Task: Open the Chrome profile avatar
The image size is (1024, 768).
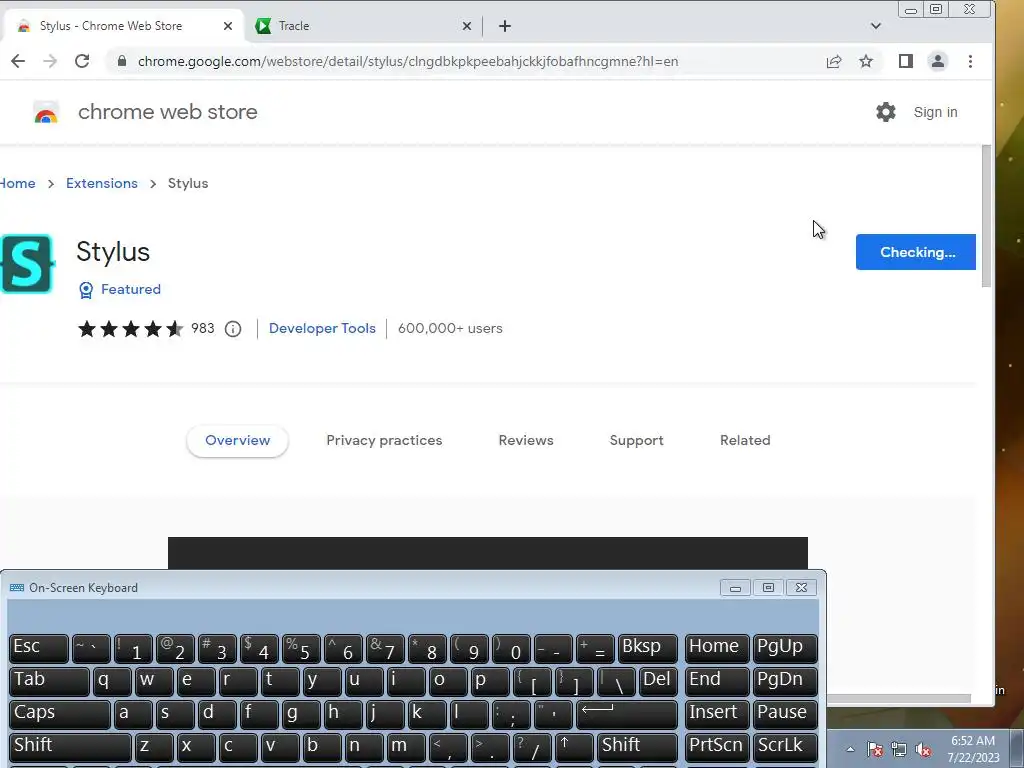Action: pos(938,61)
